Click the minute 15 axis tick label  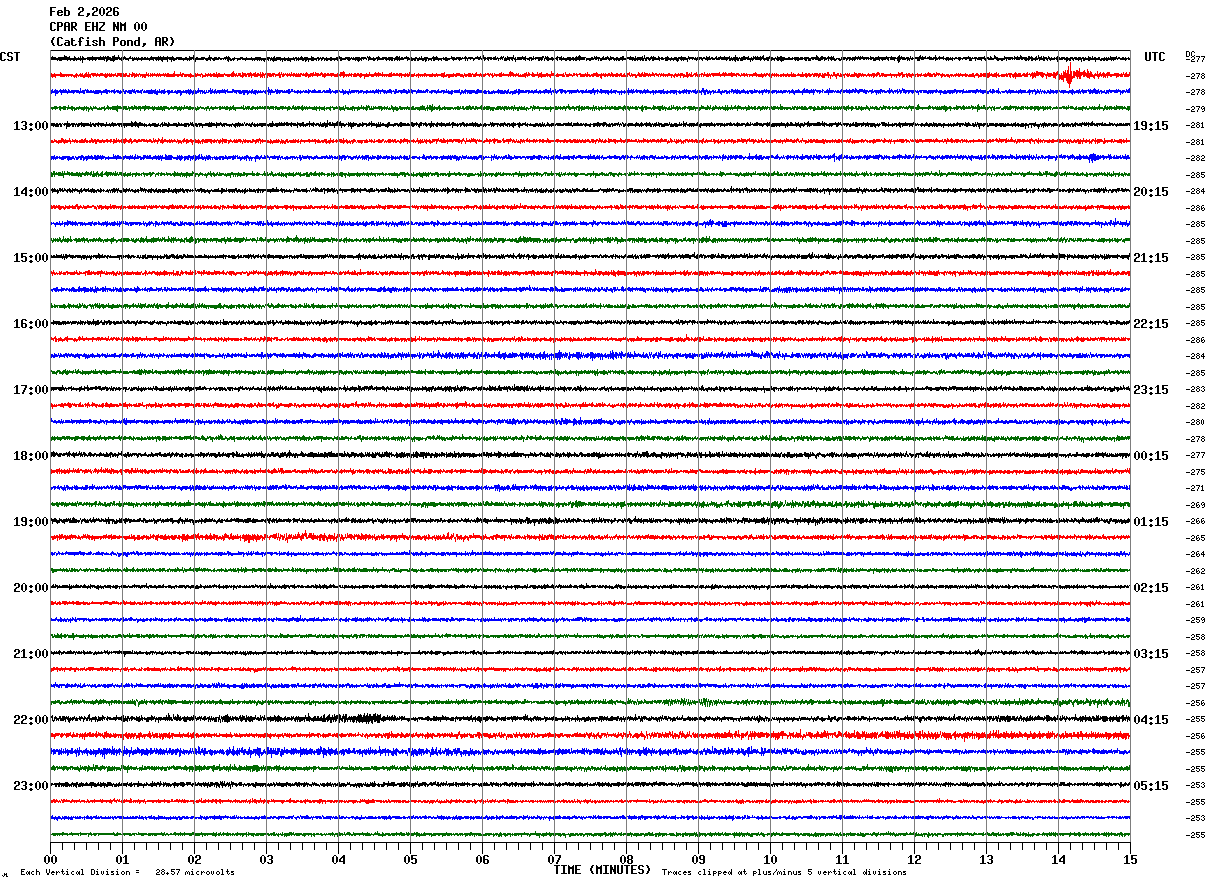[1130, 859]
